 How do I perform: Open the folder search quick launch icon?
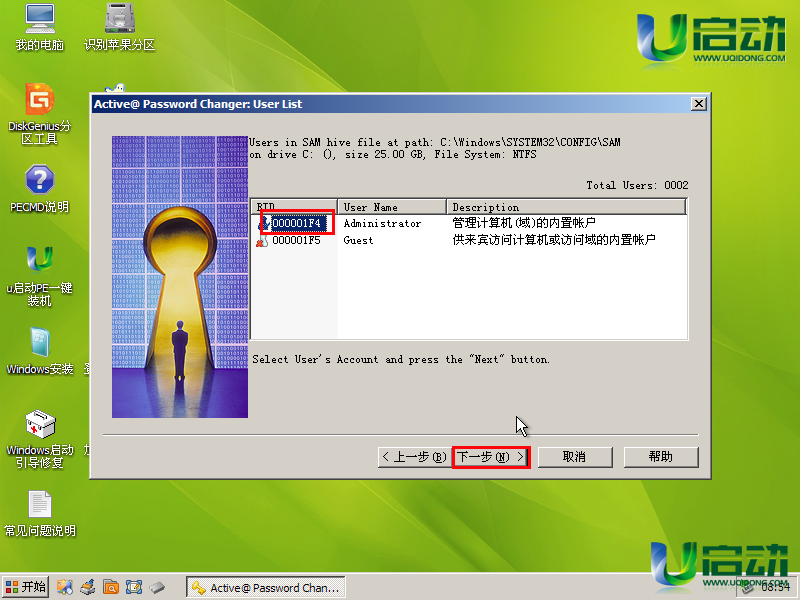111,587
